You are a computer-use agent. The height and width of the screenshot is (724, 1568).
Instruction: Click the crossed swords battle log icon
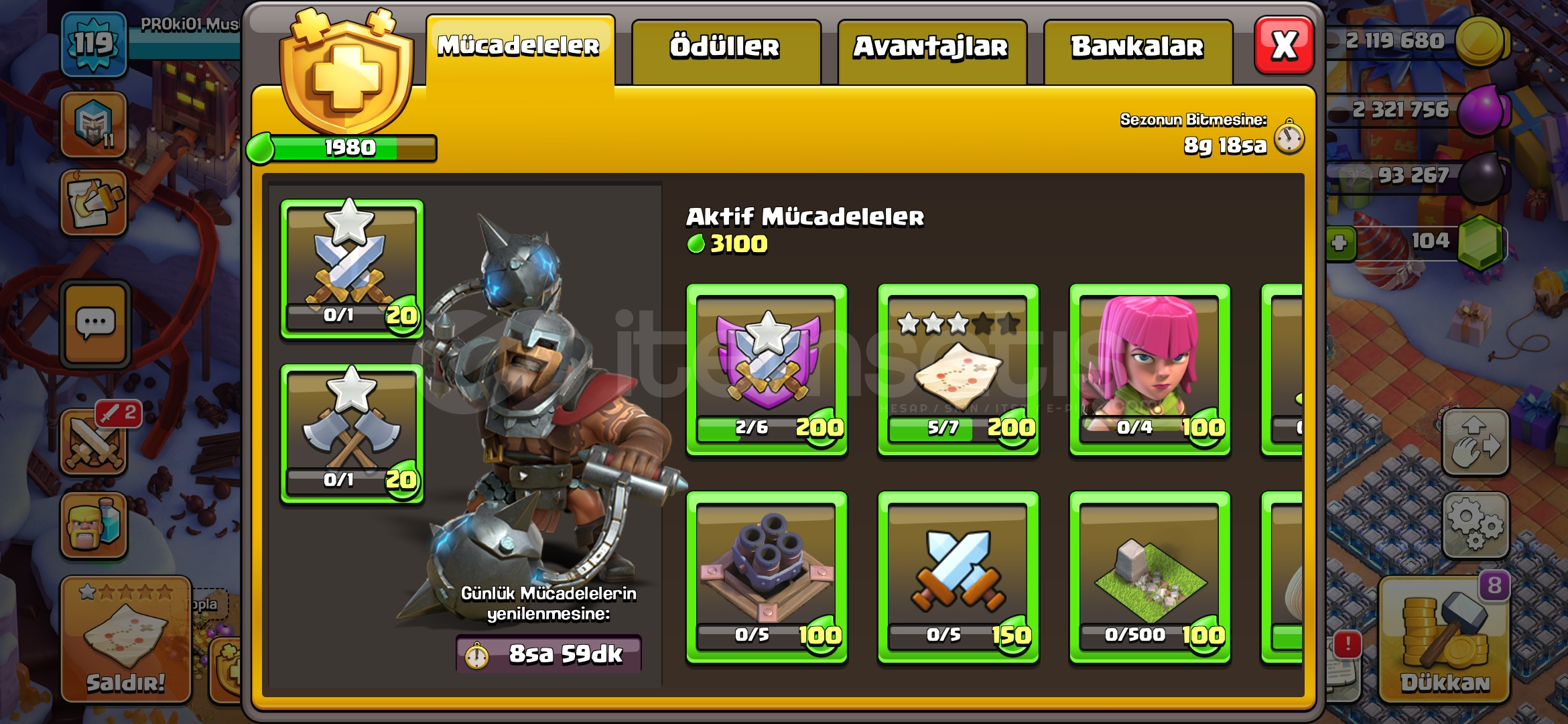(94, 442)
